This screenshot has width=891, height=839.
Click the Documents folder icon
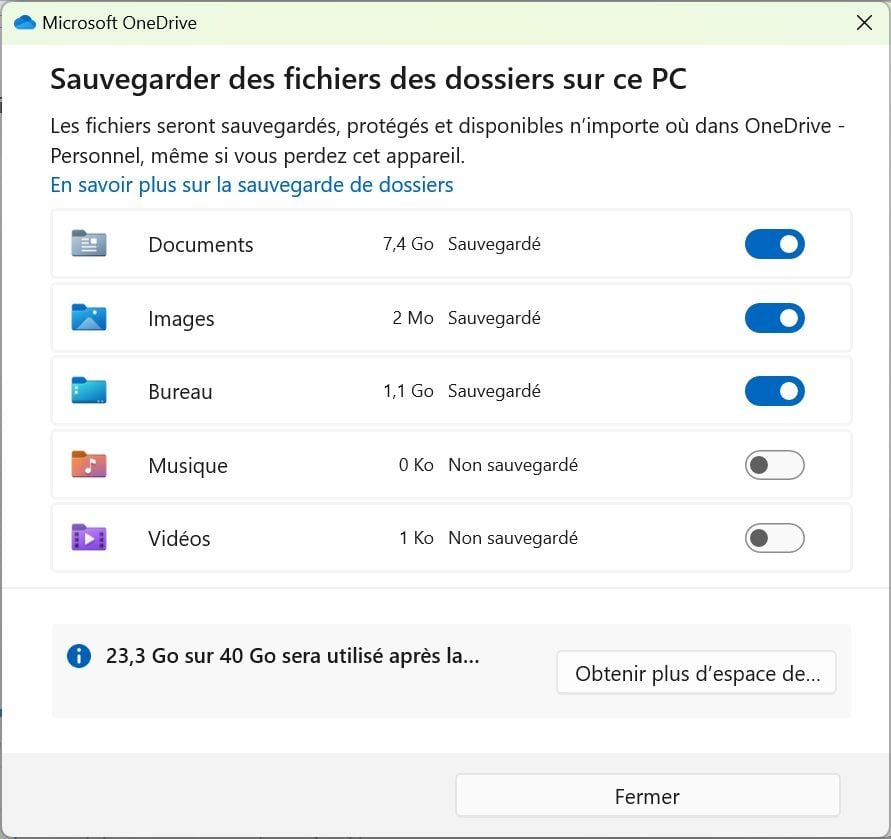[89, 244]
